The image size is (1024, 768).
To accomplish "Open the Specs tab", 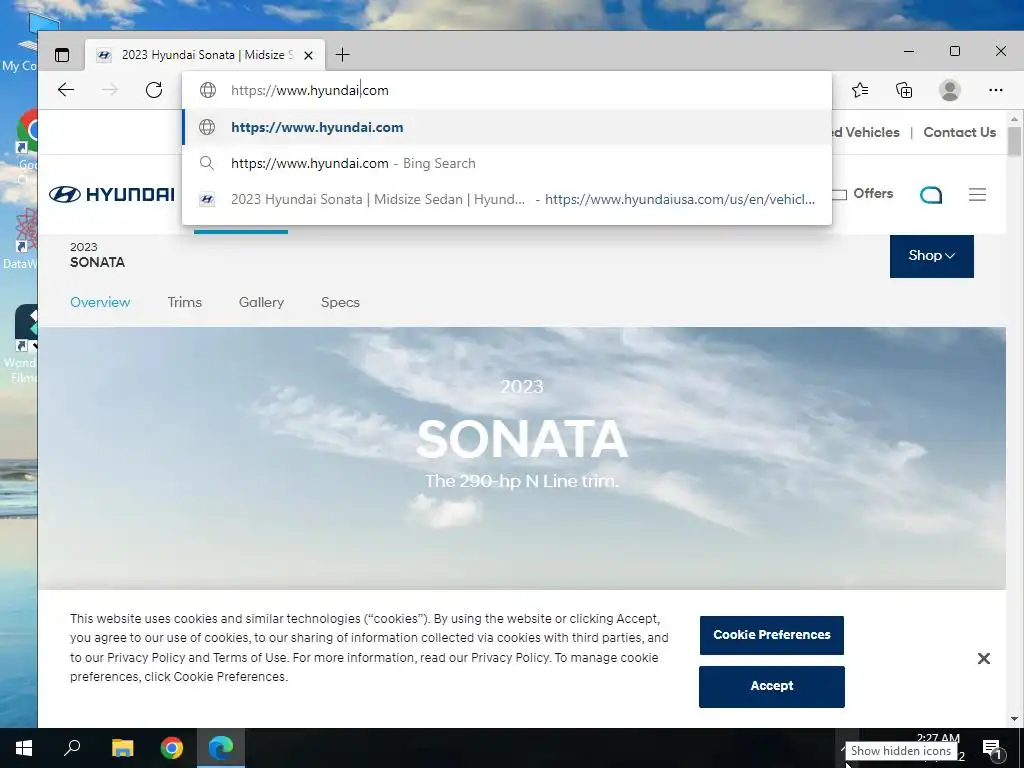I will [x=340, y=302].
